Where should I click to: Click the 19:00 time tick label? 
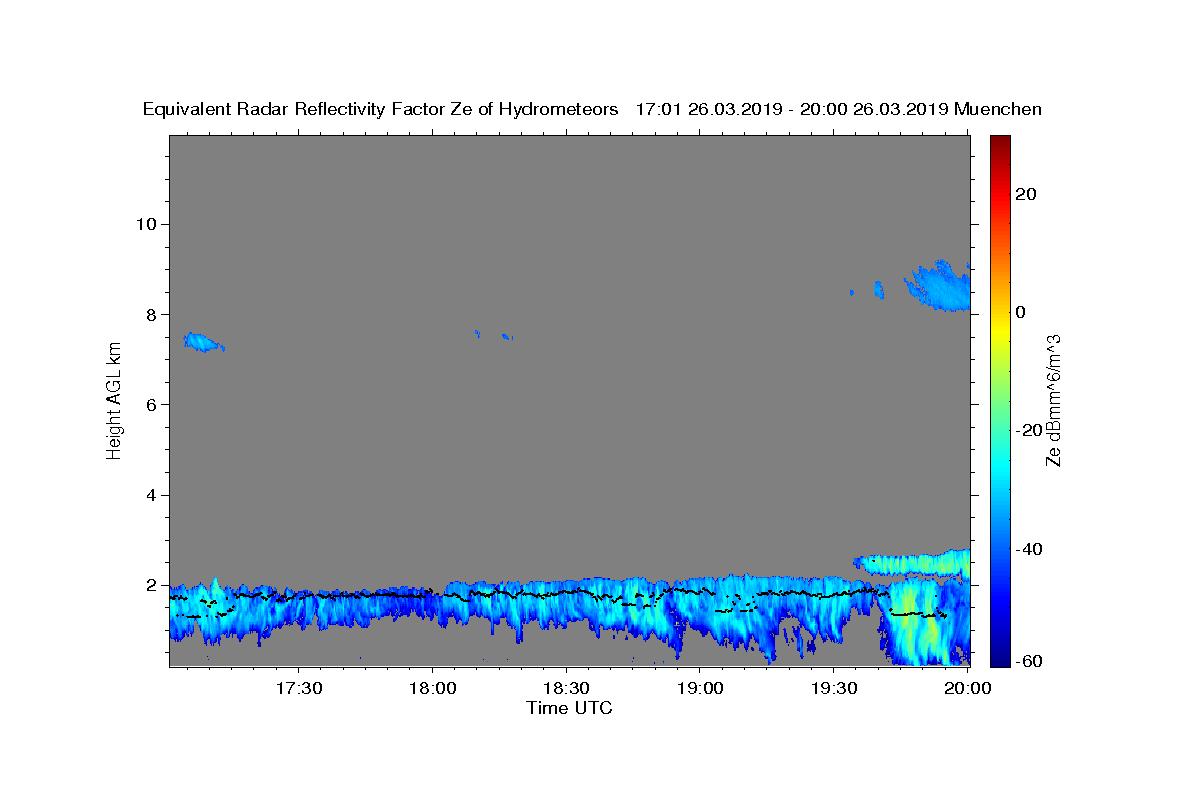click(x=699, y=689)
